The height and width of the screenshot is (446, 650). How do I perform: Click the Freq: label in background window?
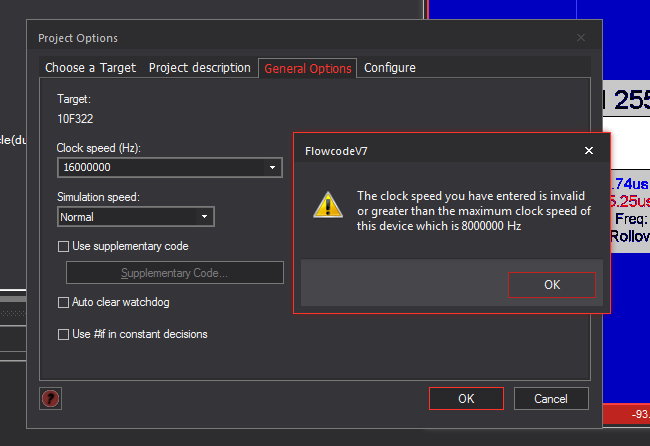coord(631,219)
